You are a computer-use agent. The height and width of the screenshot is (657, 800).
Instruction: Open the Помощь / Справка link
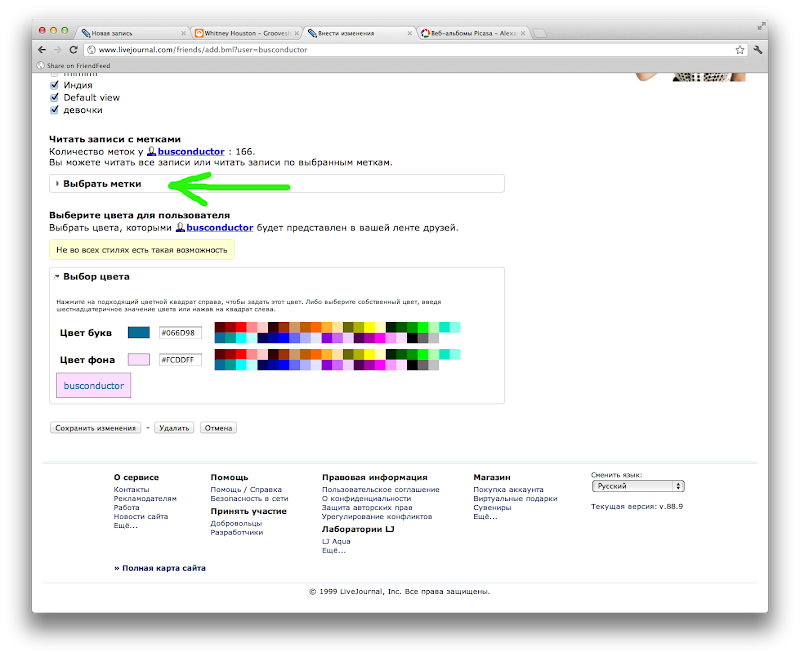(x=246, y=489)
